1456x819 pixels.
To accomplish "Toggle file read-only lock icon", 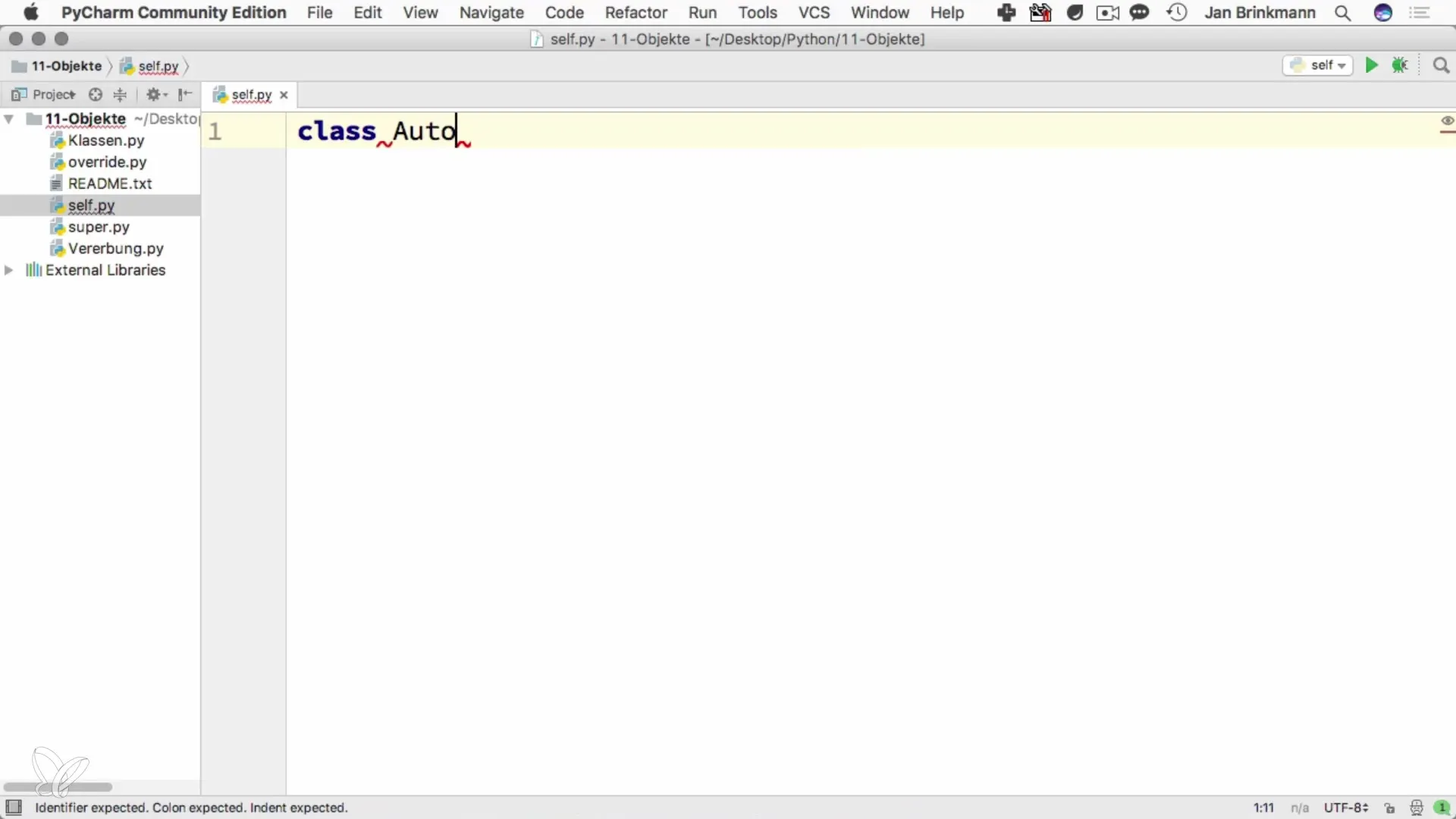I will click(1389, 808).
